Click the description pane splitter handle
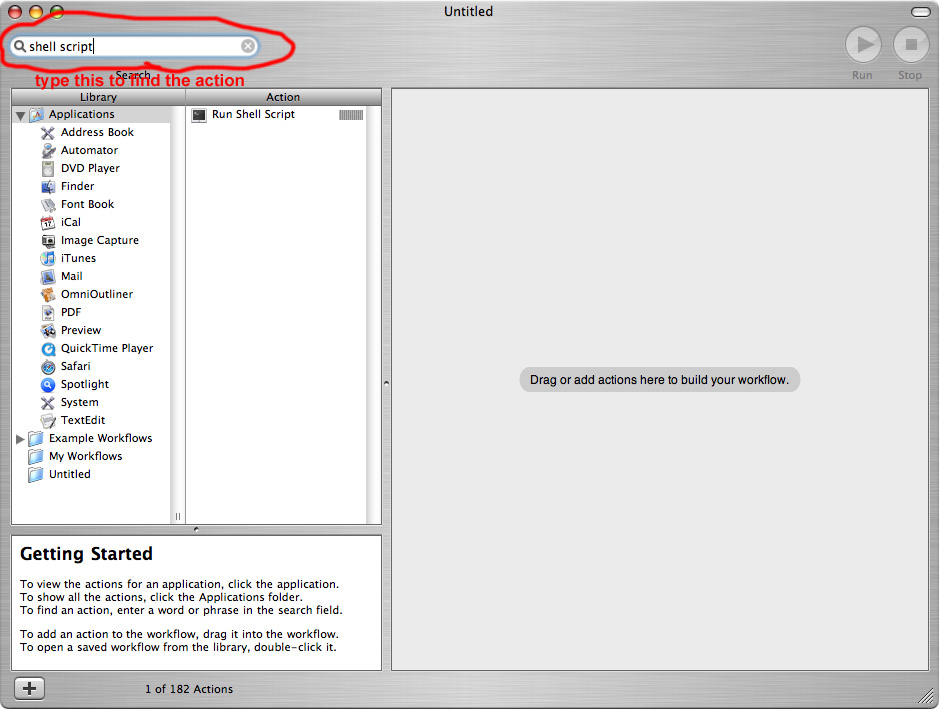939x709 pixels. [x=196, y=529]
